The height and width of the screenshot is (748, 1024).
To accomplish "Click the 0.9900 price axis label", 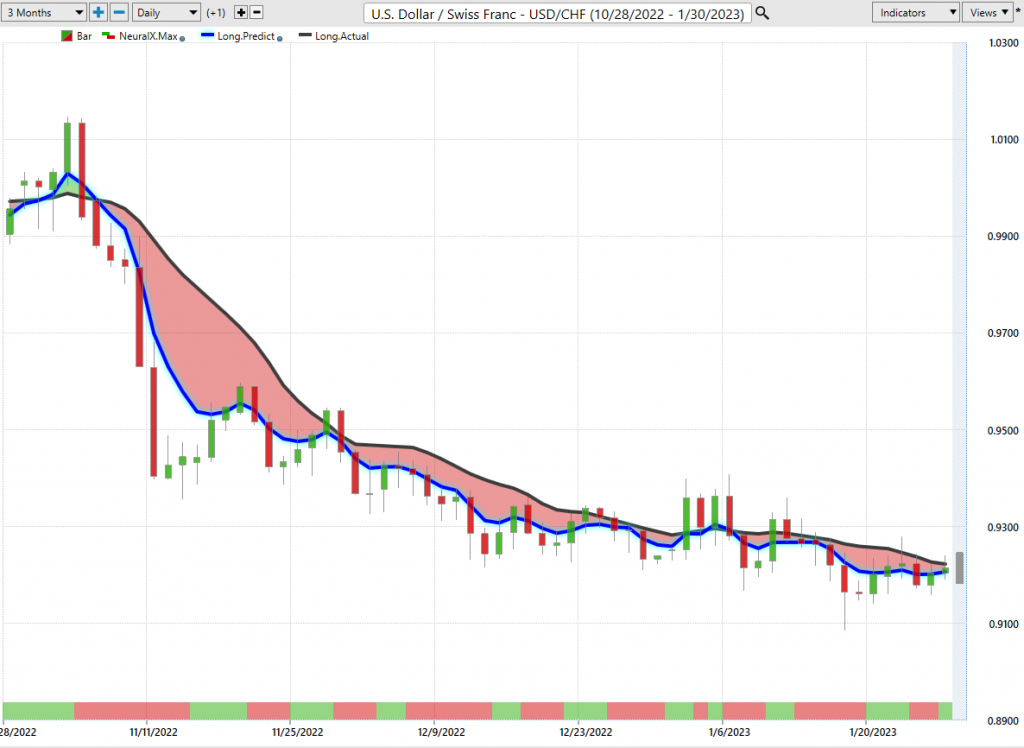I will click(1003, 236).
